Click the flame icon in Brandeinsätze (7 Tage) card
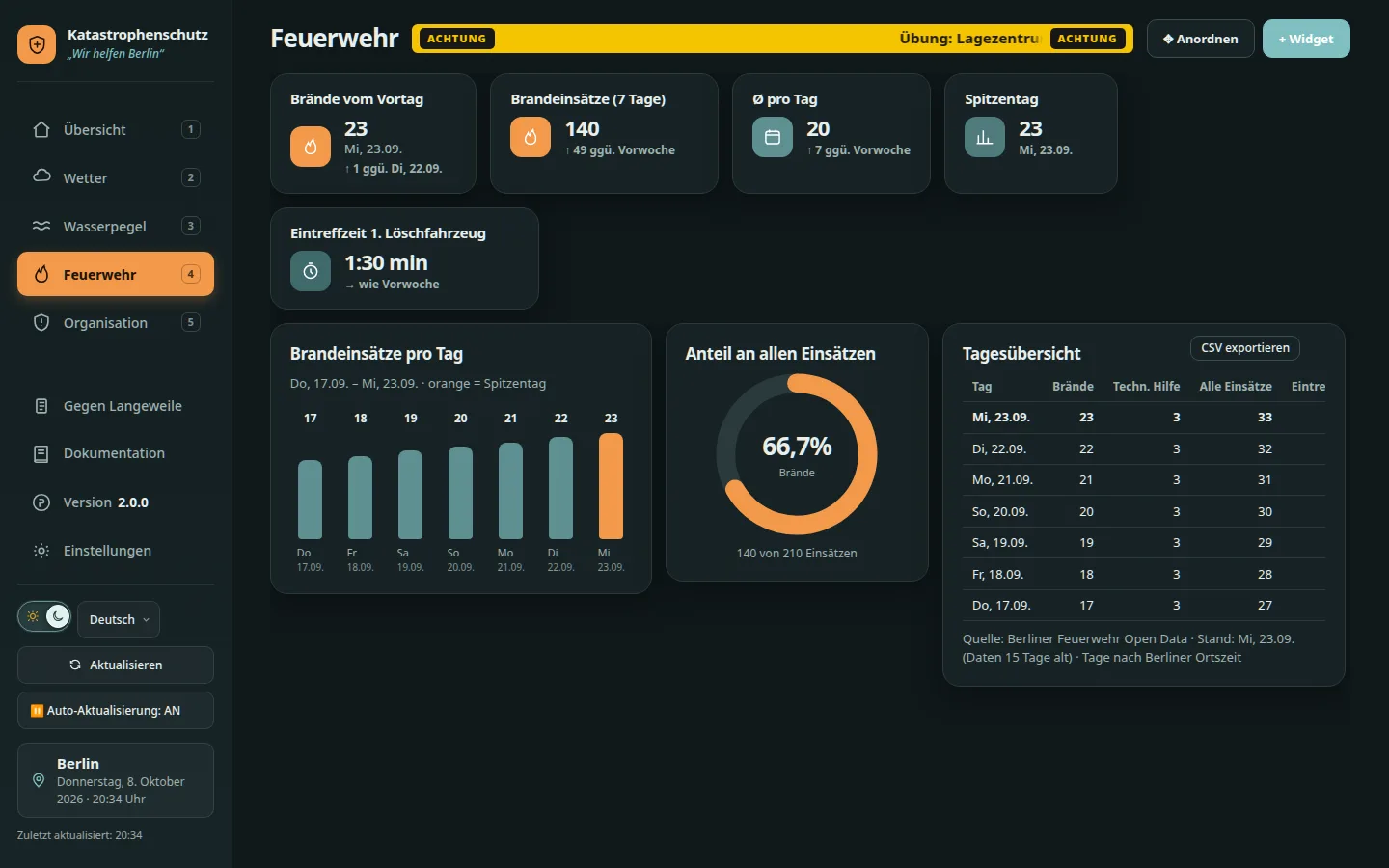This screenshot has width=1389, height=868. 531,137
